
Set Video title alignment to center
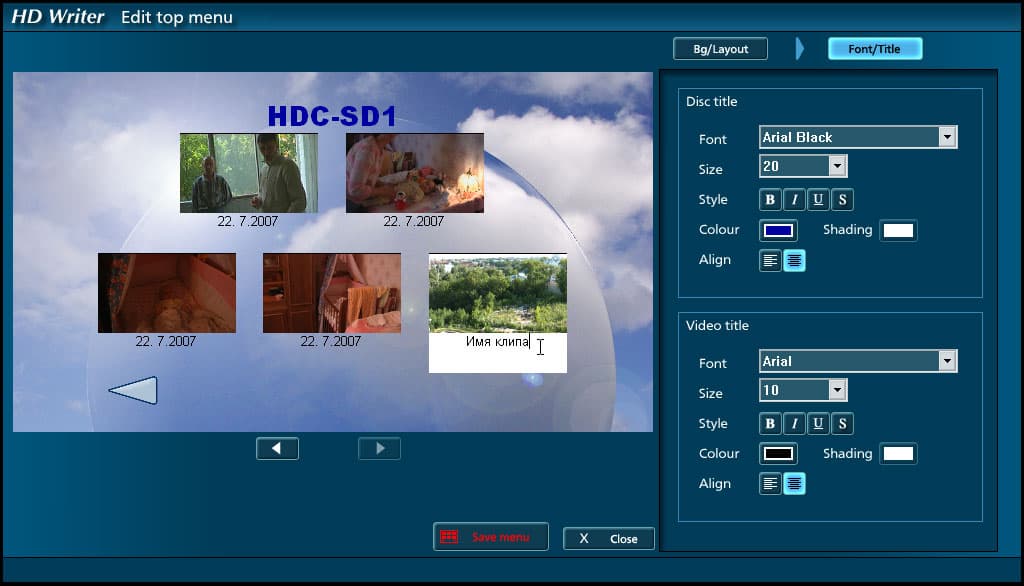point(794,484)
